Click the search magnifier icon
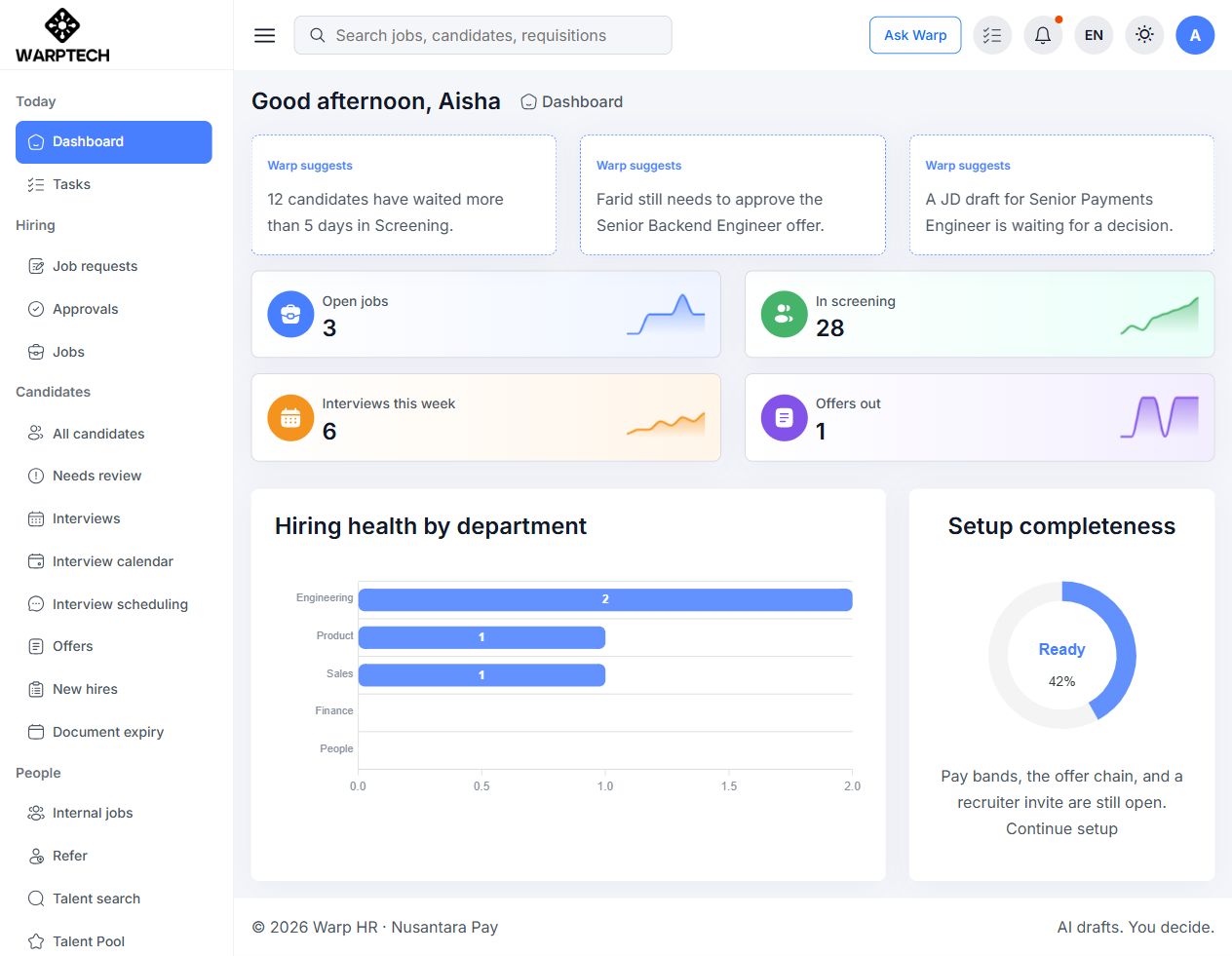The width and height of the screenshot is (1232, 956). (x=317, y=35)
